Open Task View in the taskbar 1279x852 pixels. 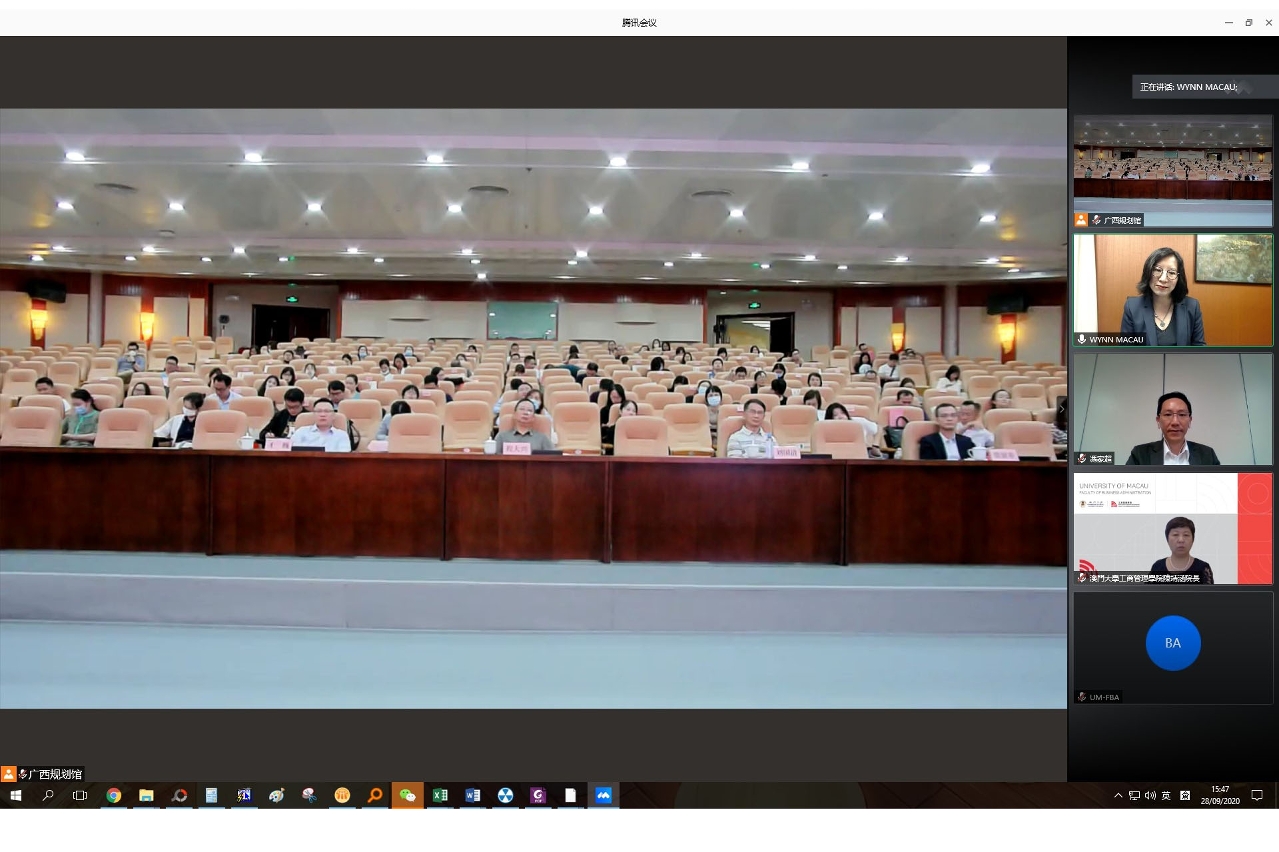click(x=80, y=796)
